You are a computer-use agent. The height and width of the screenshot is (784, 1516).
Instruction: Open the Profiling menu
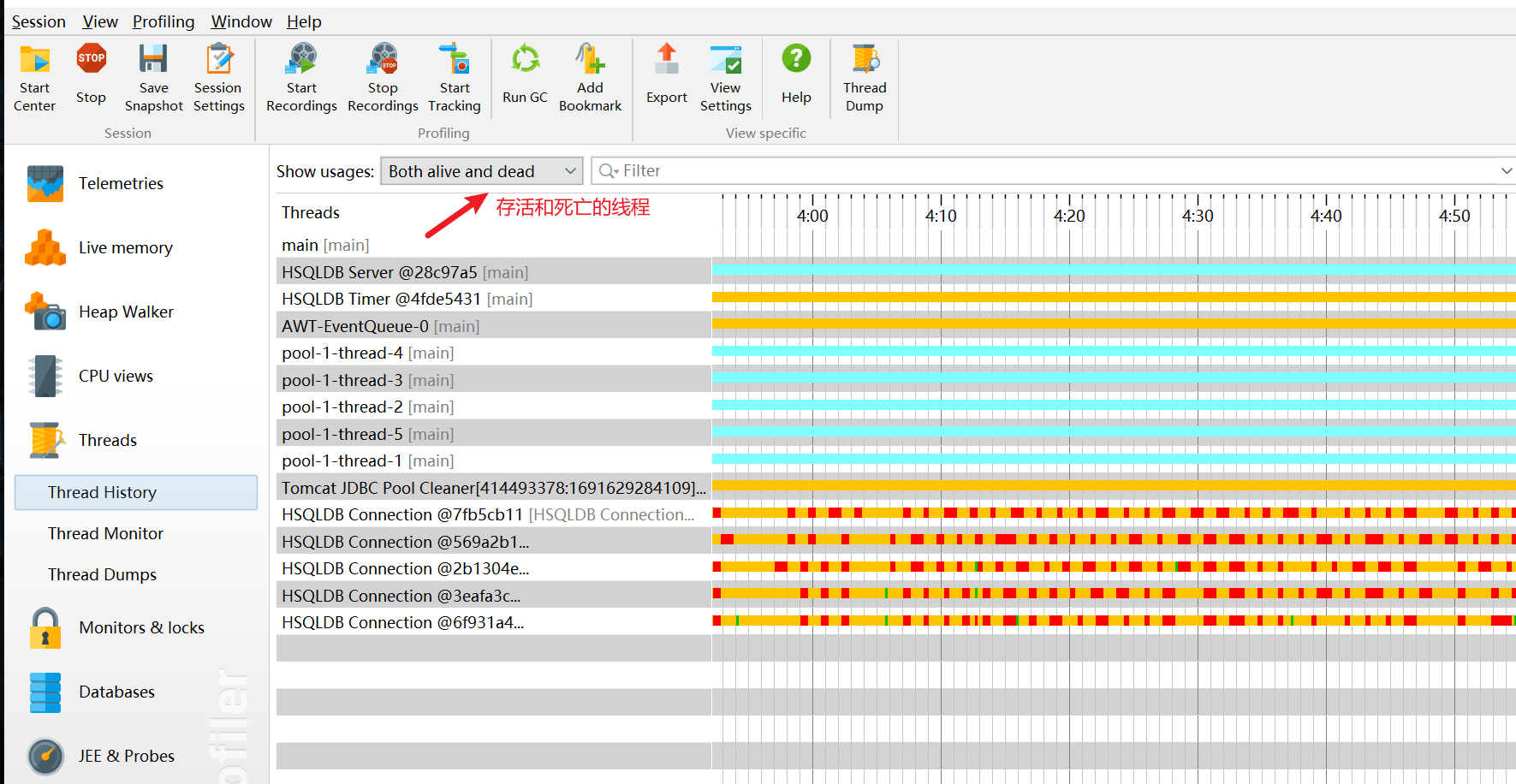pos(163,21)
